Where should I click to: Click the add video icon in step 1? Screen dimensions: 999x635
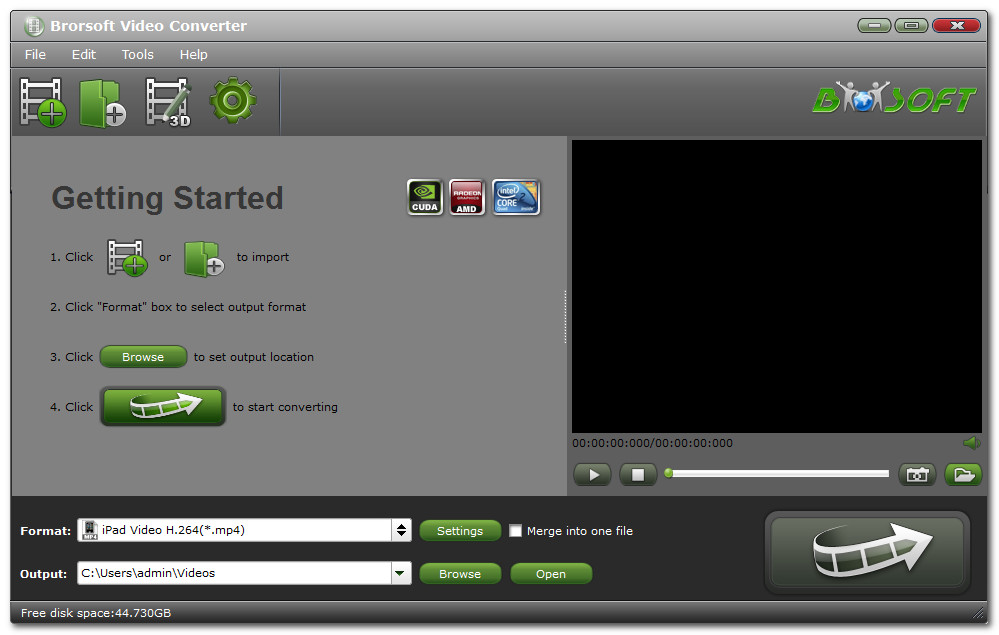point(127,257)
